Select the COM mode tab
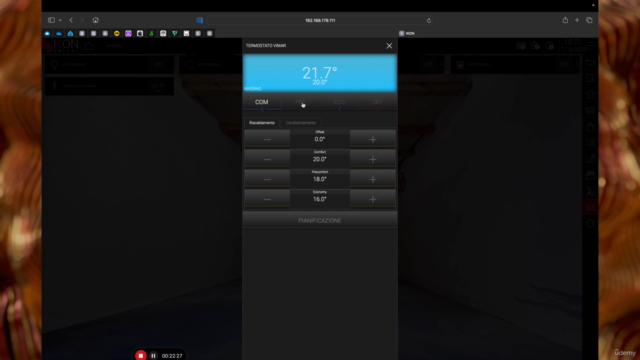 coord(262,102)
